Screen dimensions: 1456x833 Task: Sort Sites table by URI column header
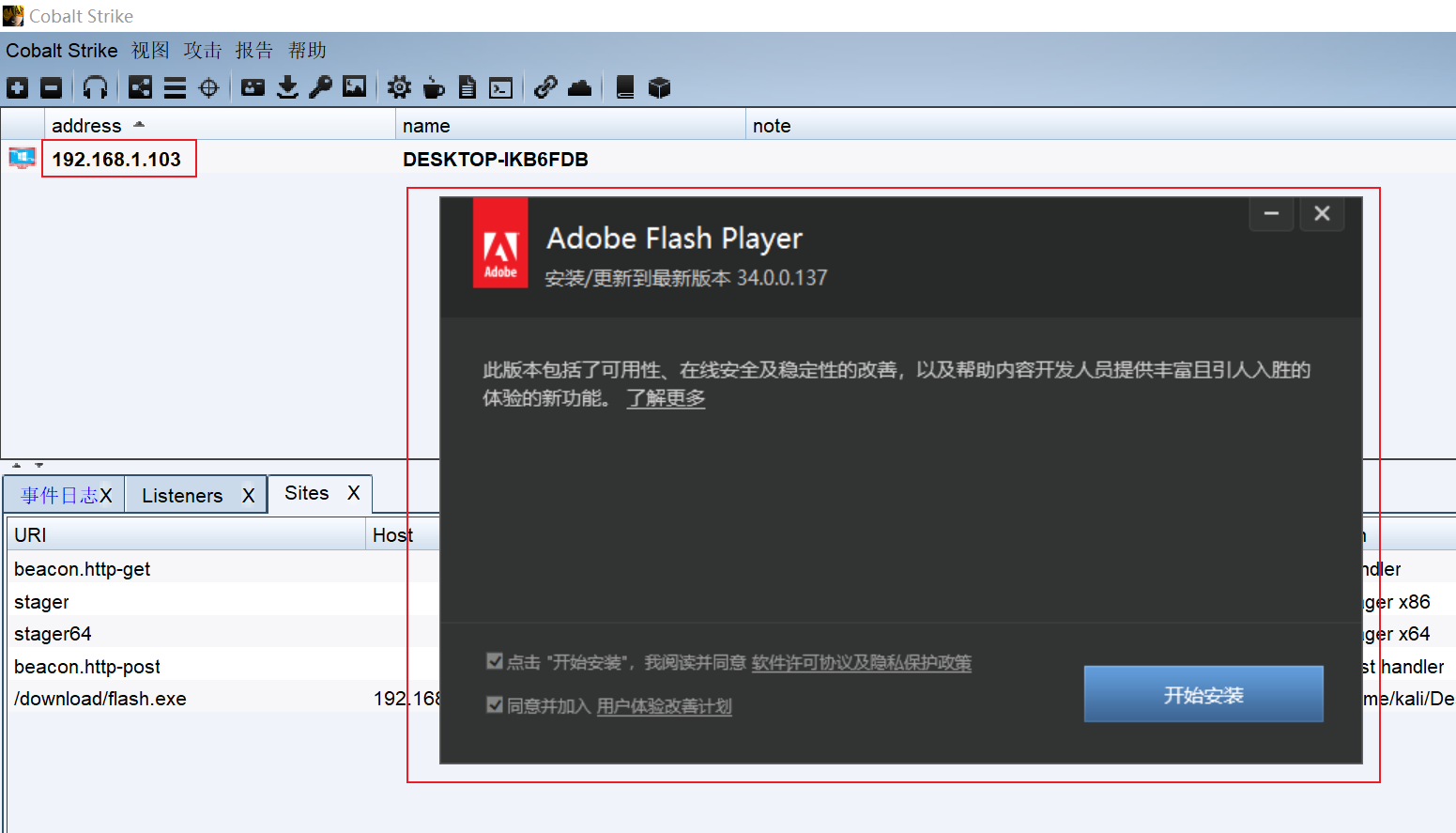tap(186, 534)
